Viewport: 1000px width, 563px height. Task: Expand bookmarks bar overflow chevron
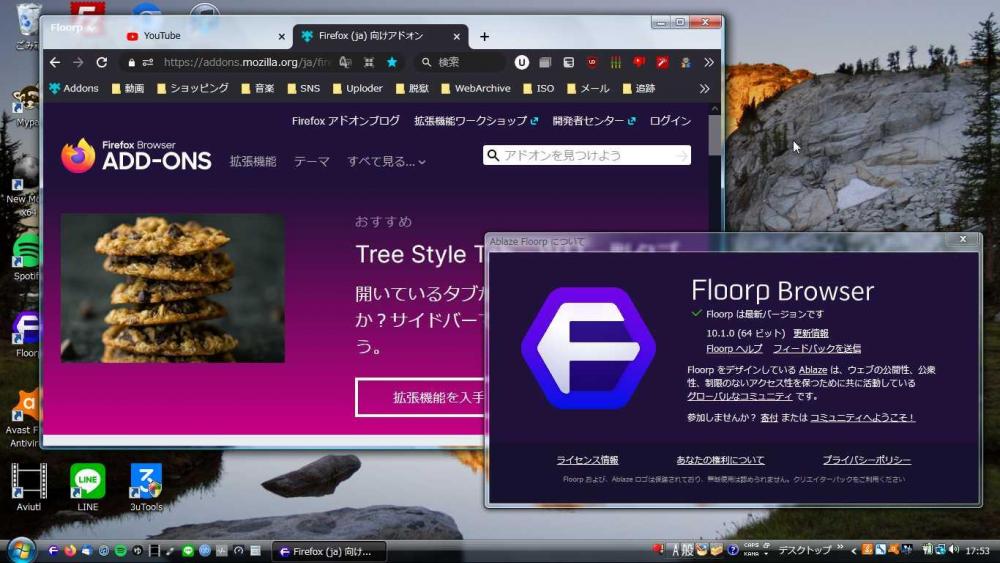704,89
